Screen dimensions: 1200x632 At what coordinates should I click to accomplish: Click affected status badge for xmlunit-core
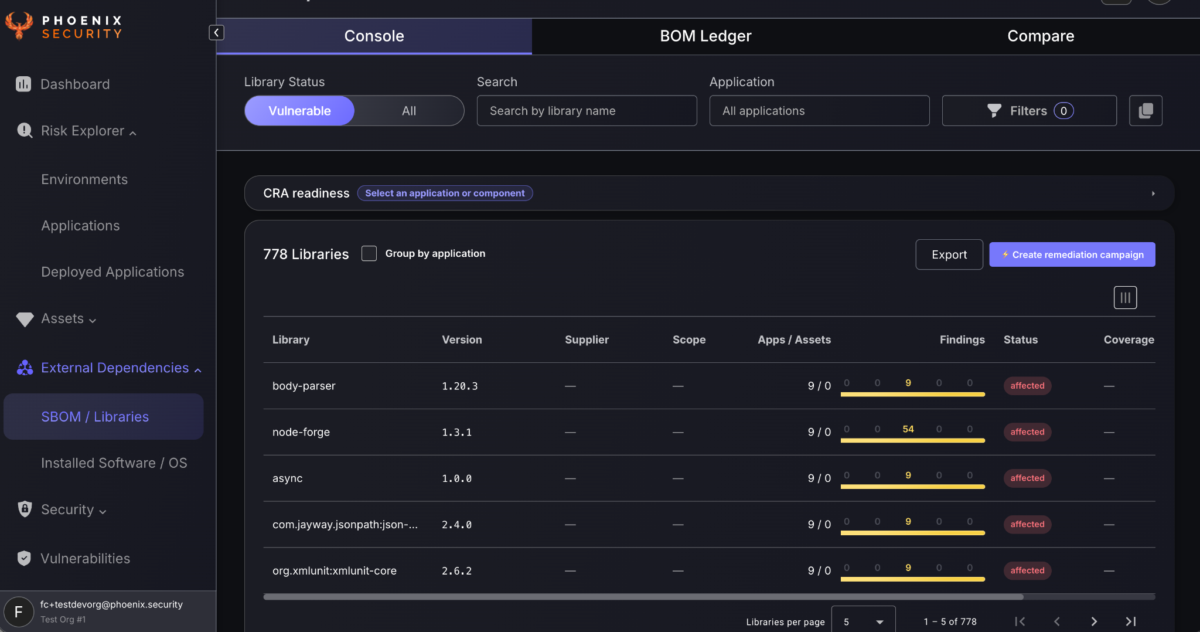click(1027, 570)
